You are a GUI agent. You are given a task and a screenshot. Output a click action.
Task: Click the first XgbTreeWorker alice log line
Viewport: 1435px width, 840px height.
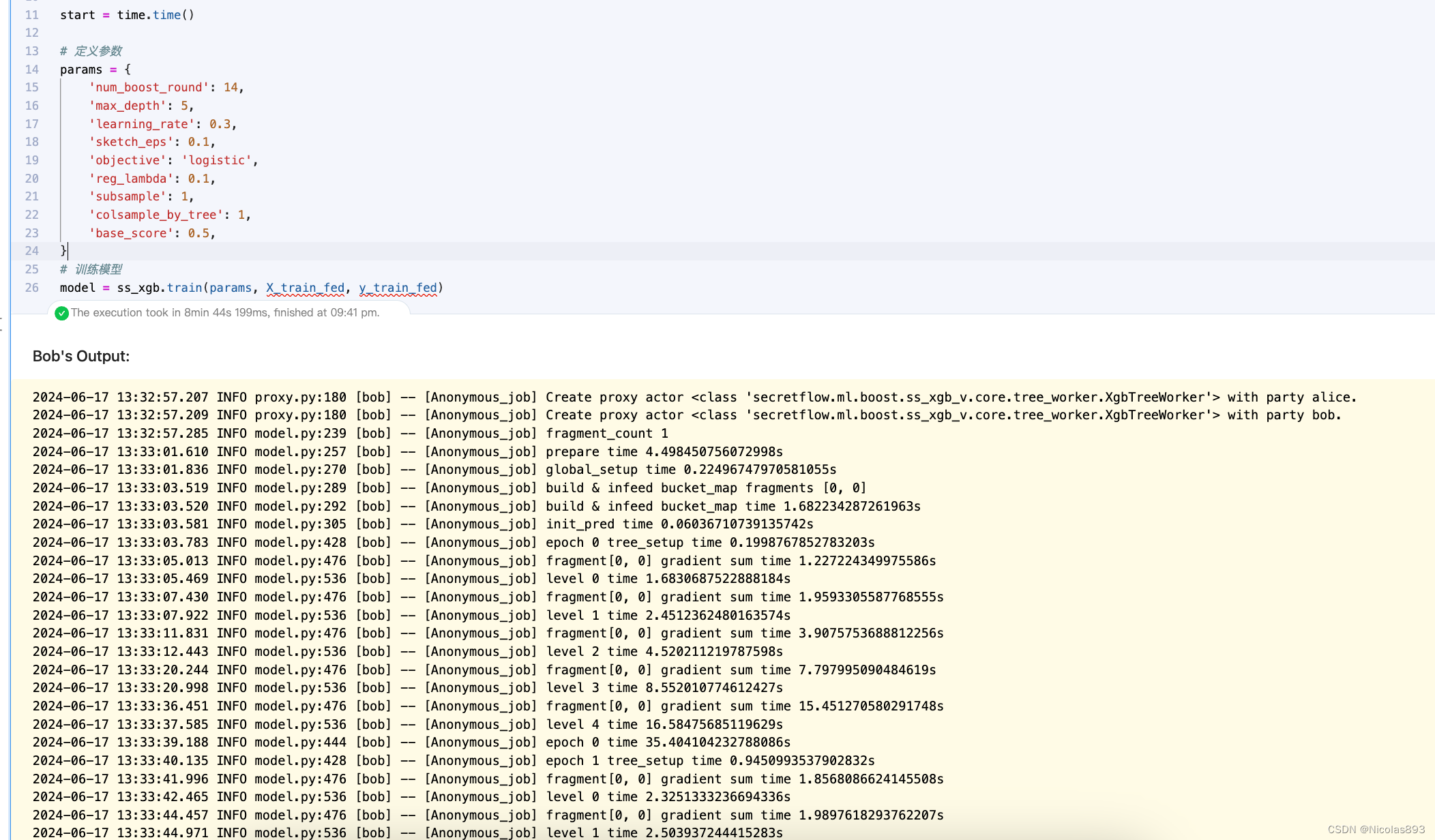tap(694, 397)
